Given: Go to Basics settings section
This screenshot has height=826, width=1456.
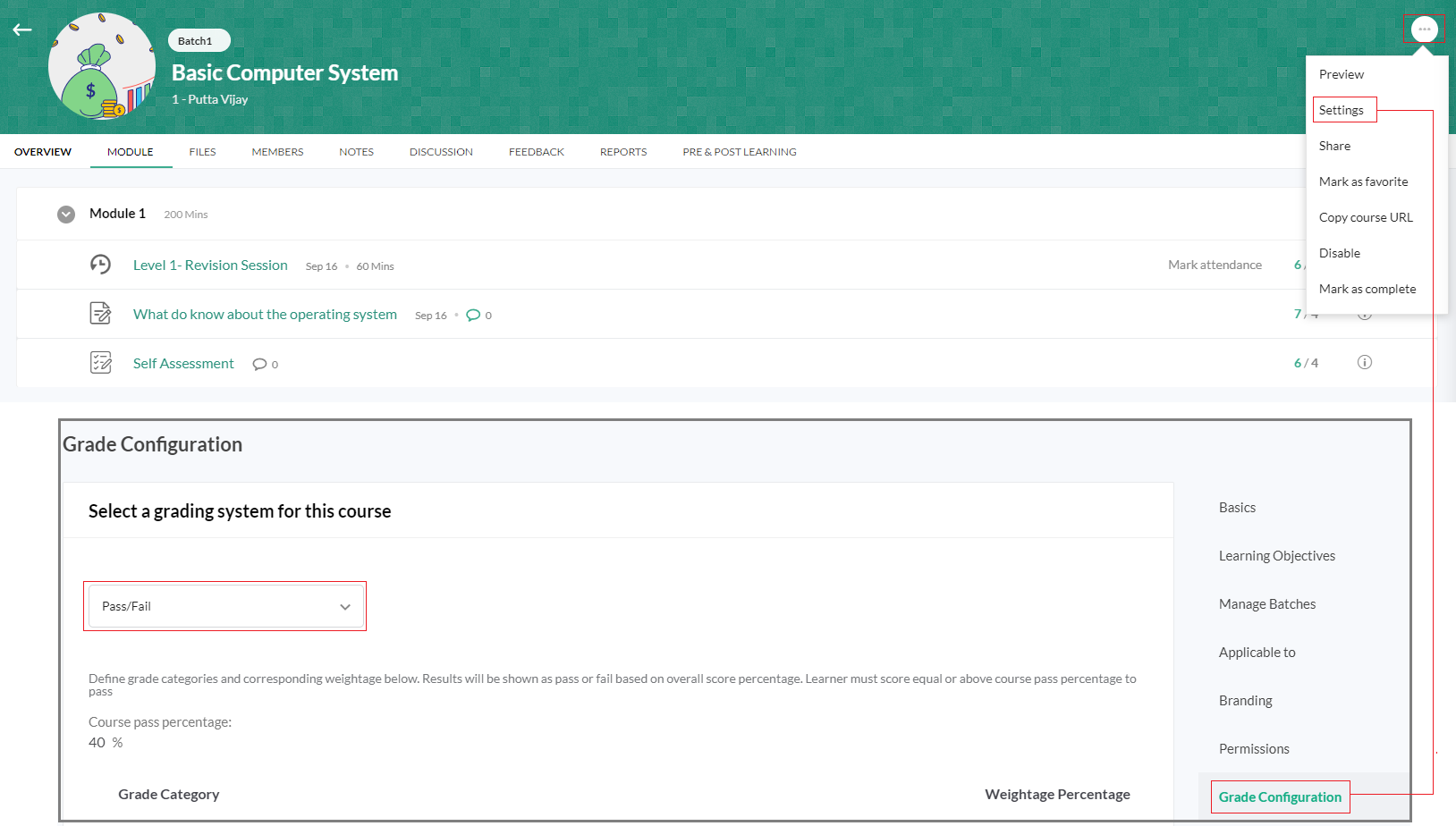Looking at the screenshot, I should tap(1237, 508).
